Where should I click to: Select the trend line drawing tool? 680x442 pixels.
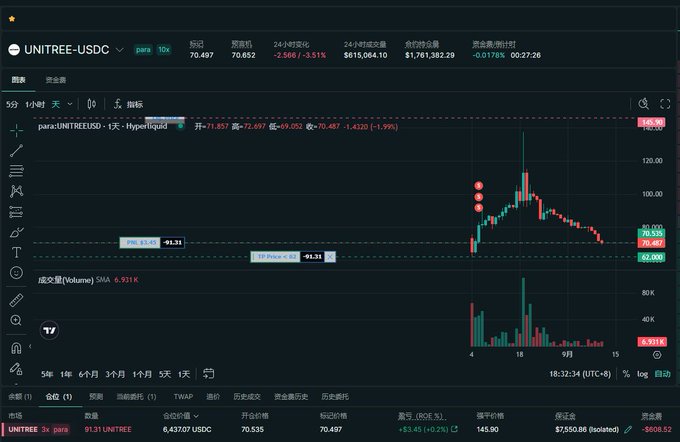pyautogui.click(x=16, y=151)
